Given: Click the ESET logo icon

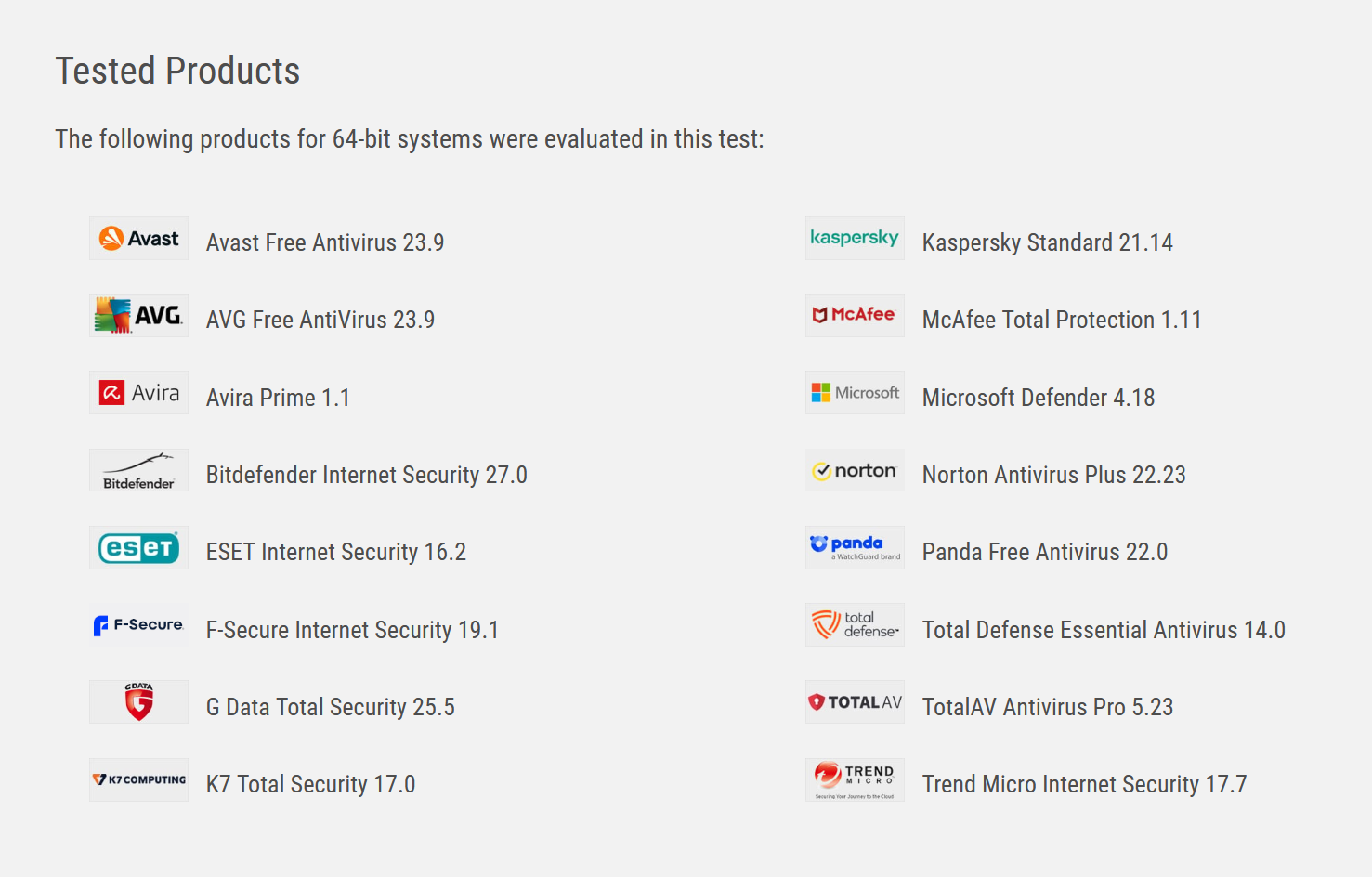Looking at the screenshot, I should [138, 548].
